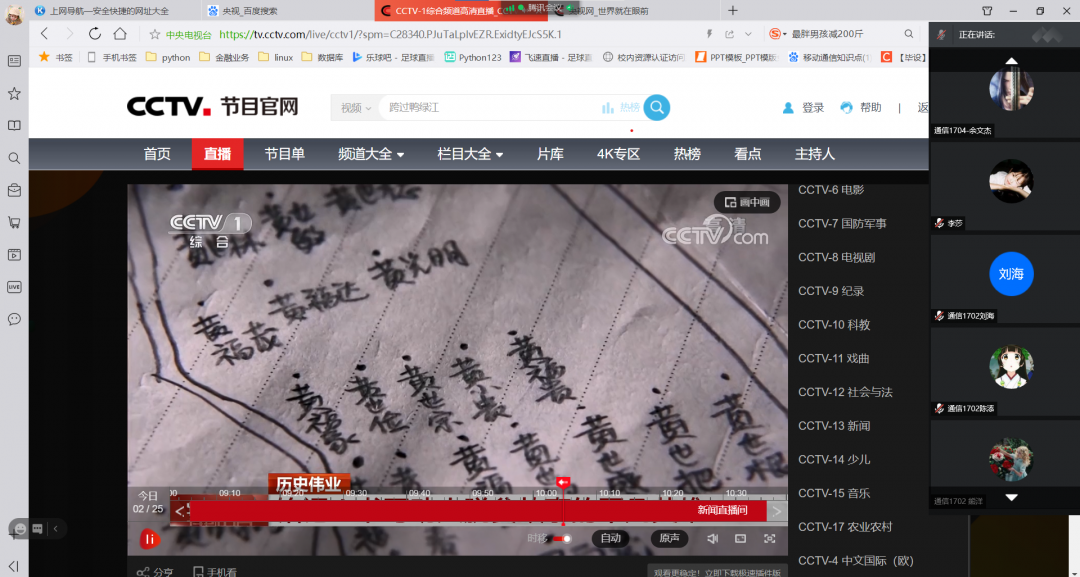Enter fullscreen mode in the video player
Image resolution: width=1080 pixels, height=577 pixels.
point(769,539)
